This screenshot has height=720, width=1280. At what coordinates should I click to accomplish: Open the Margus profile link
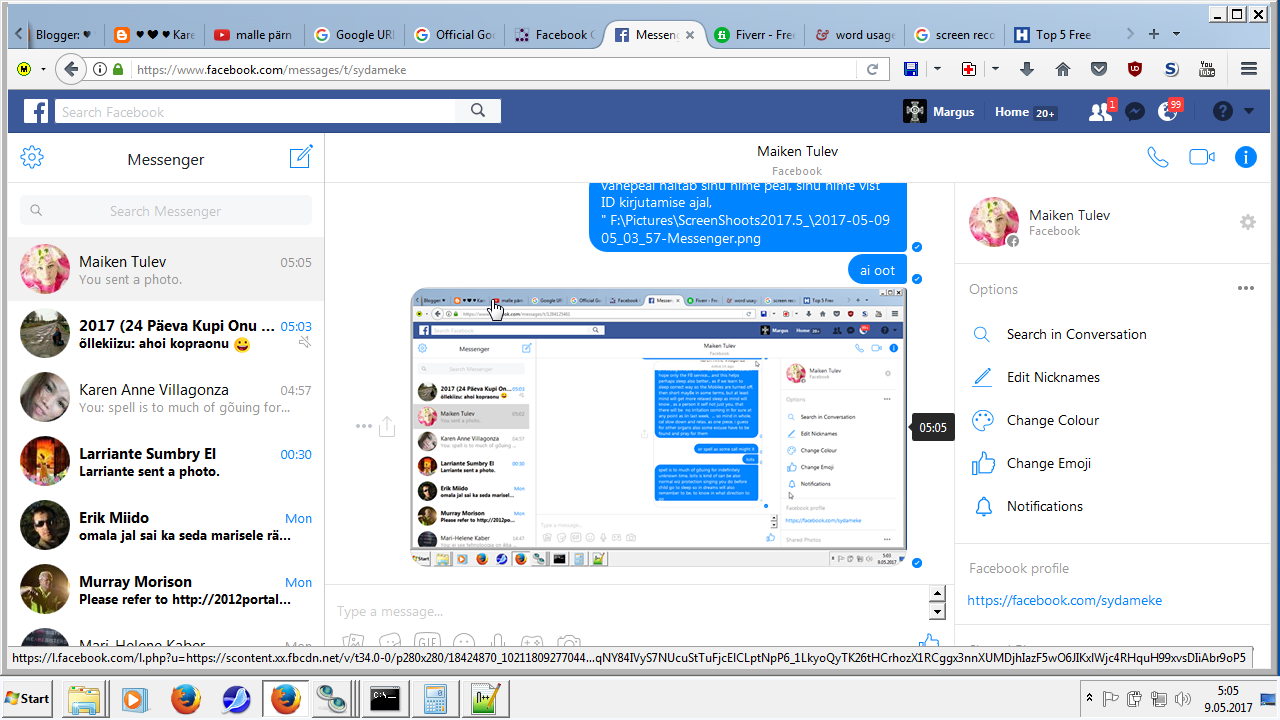[x=938, y=111]
